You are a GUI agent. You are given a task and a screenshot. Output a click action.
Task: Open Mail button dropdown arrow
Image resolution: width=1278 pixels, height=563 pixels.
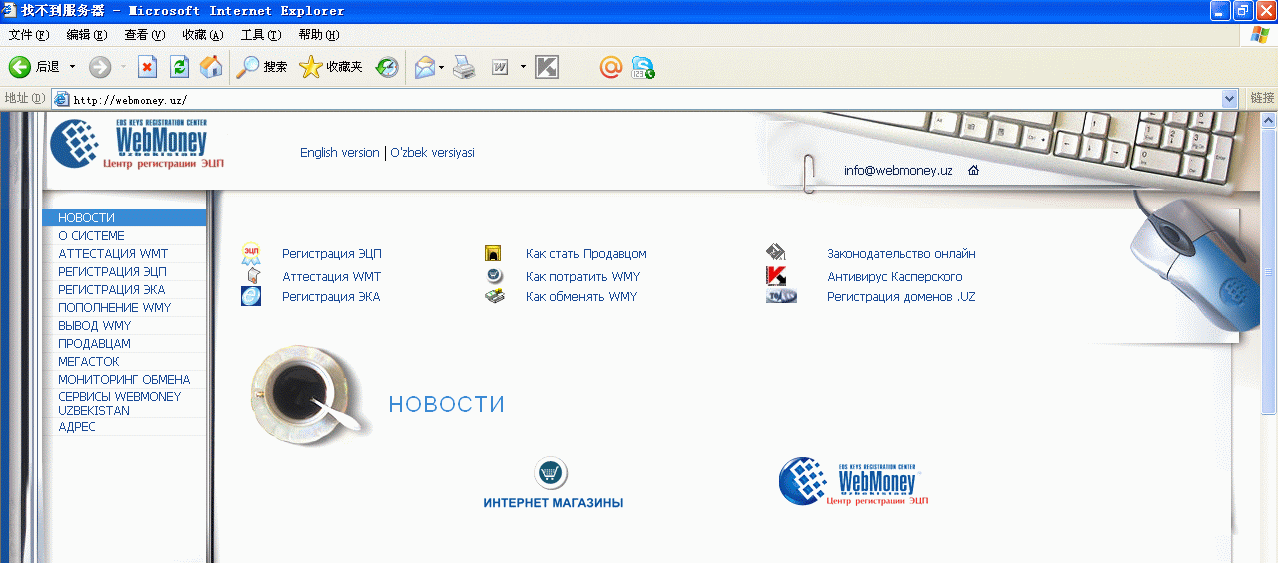[x=442, y=68]
